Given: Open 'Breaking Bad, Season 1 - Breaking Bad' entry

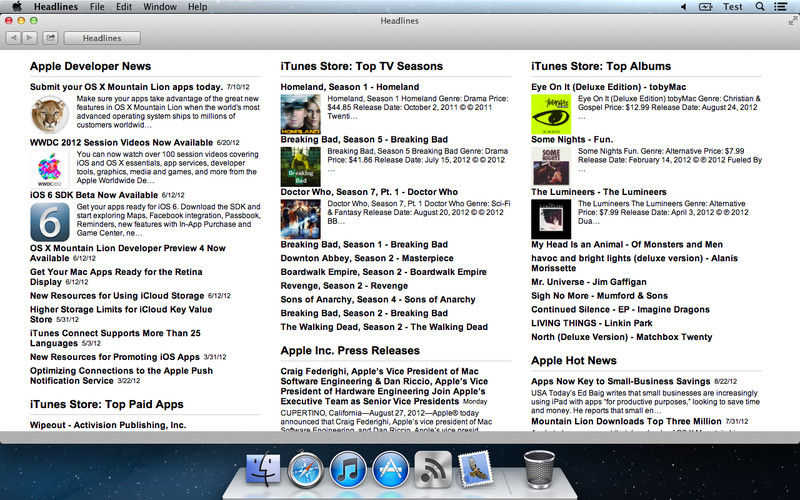Looking at the screenshot, I should point(364,244).
